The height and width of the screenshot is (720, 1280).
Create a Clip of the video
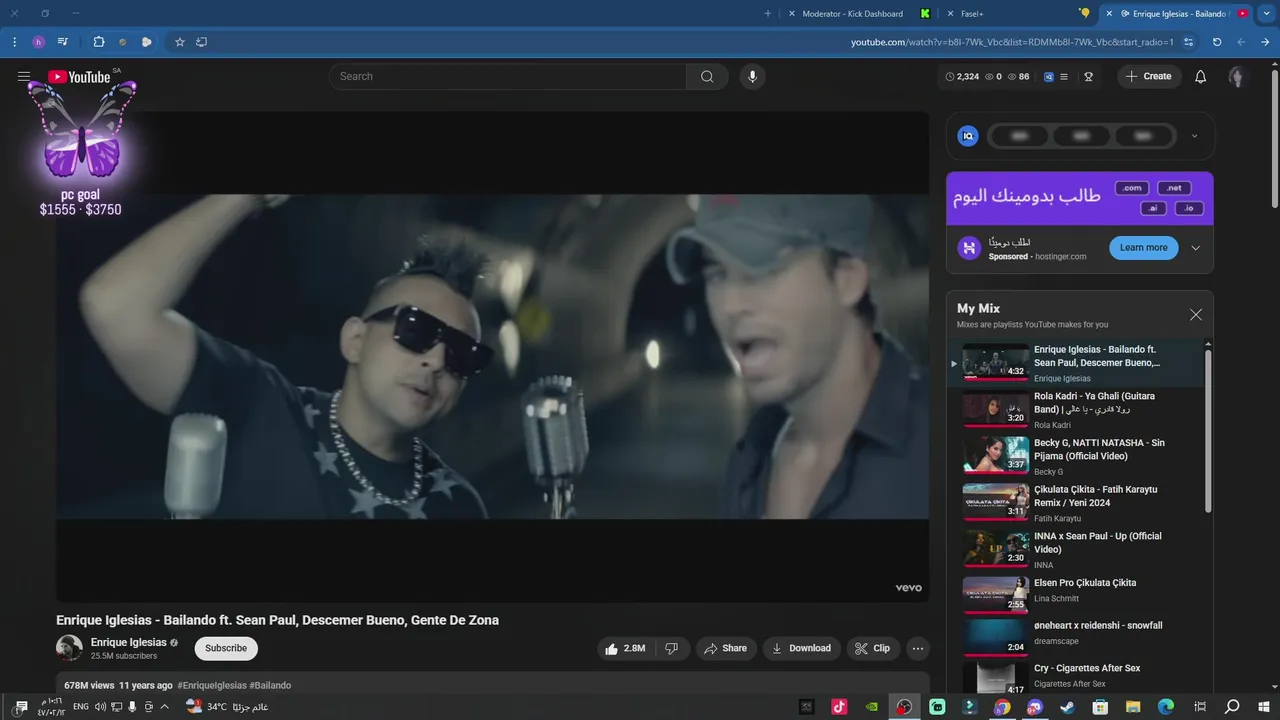[x=873, y=648]
